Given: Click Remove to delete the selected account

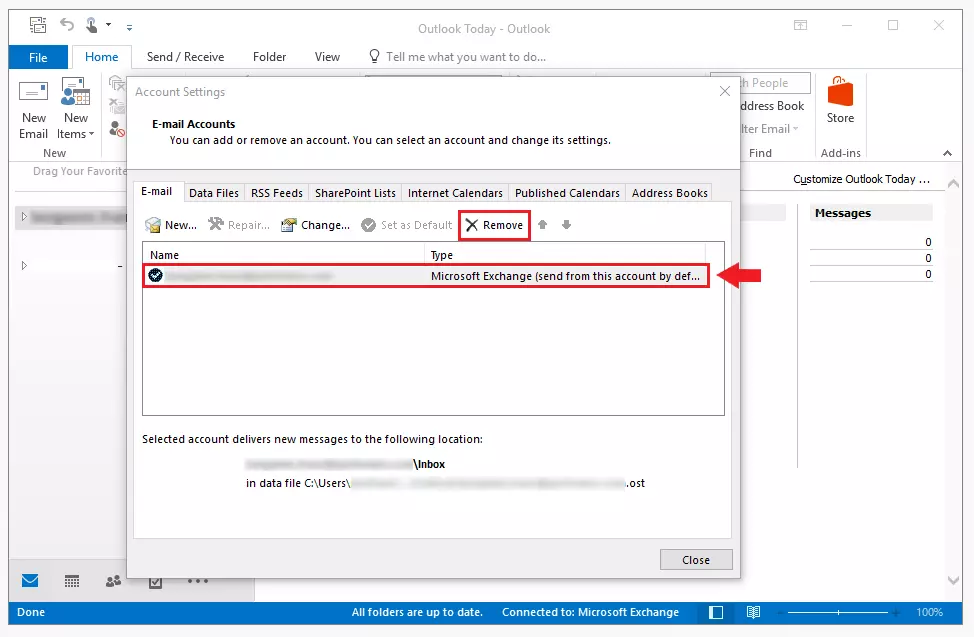Looking at the screenshot, I should [494, 225].
